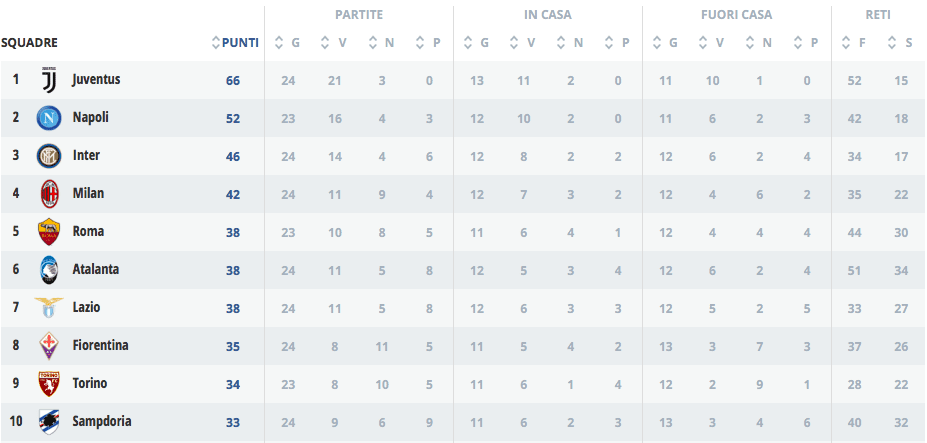Open the Napoli team name link
The width and height of the screenshot is (927, 443).
(90, 117)
